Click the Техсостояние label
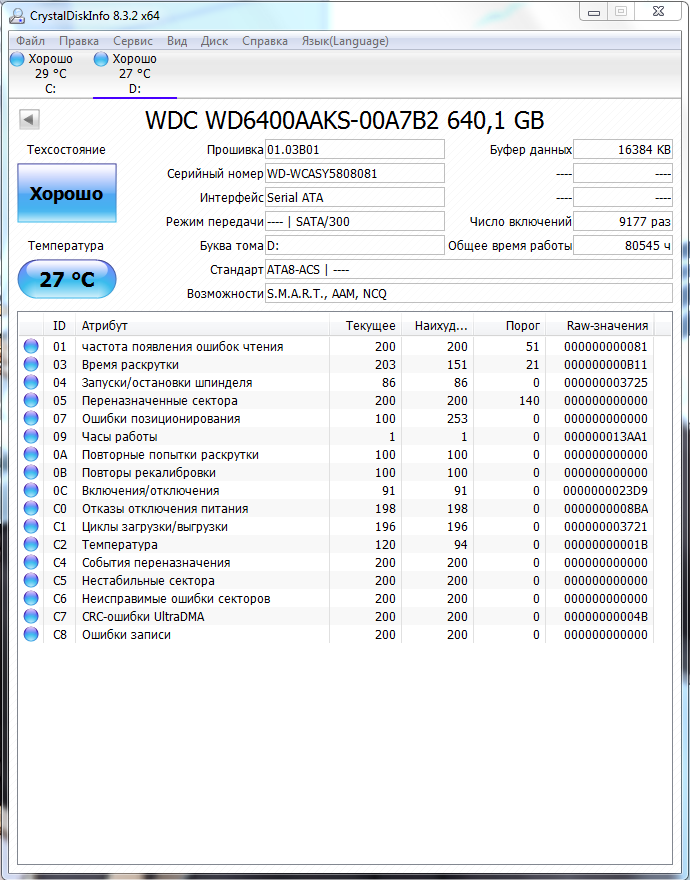690x880 pixels. (x=66, y=150)
